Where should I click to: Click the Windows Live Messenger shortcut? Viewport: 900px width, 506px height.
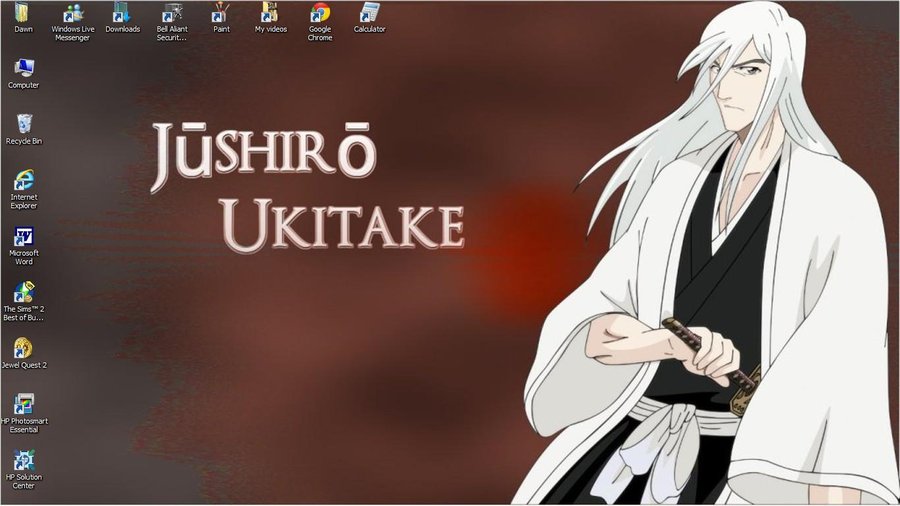[x=72, y=14]
